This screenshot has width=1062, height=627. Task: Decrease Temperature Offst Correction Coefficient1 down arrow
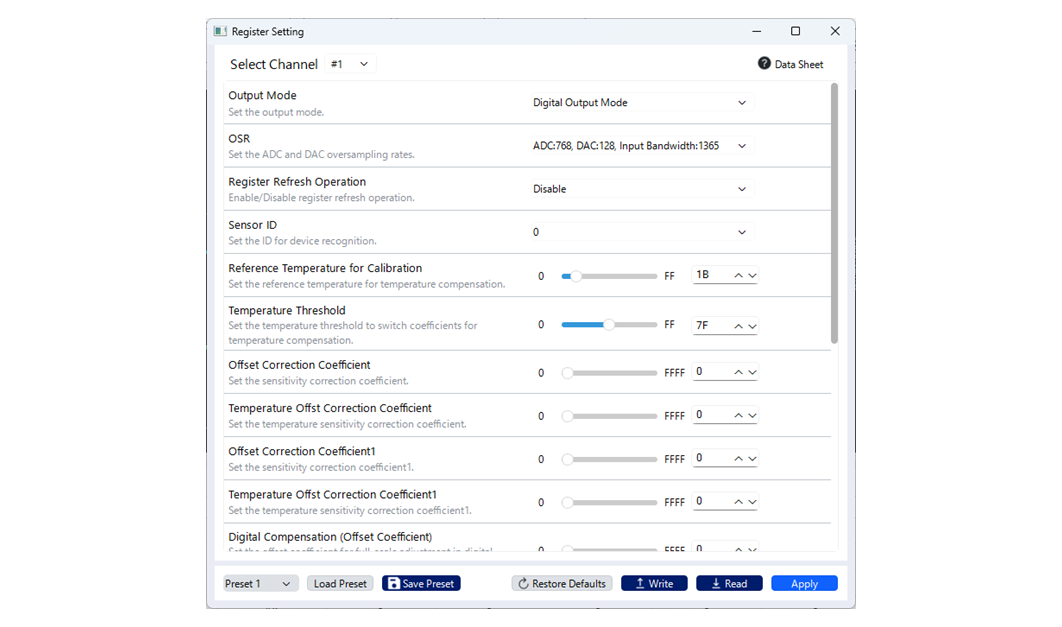752,502
